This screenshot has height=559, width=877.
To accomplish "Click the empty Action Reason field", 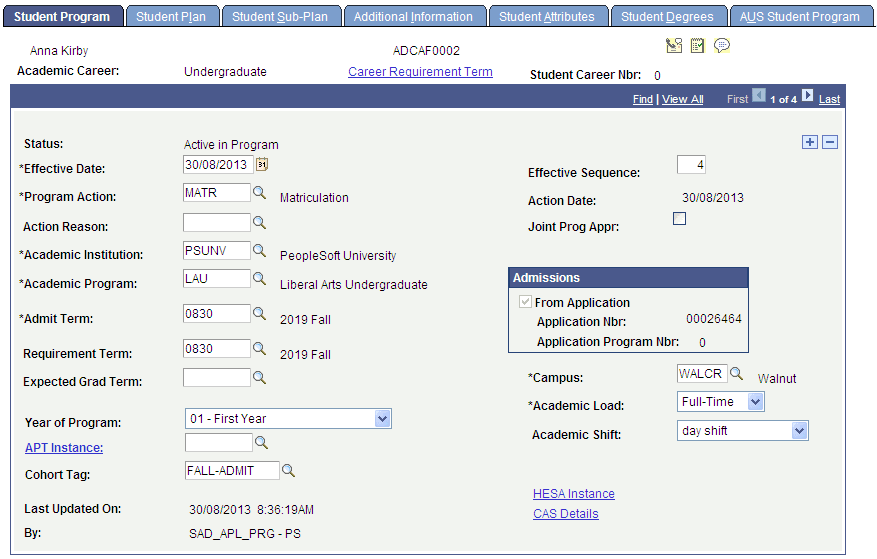I will point(216,222).
